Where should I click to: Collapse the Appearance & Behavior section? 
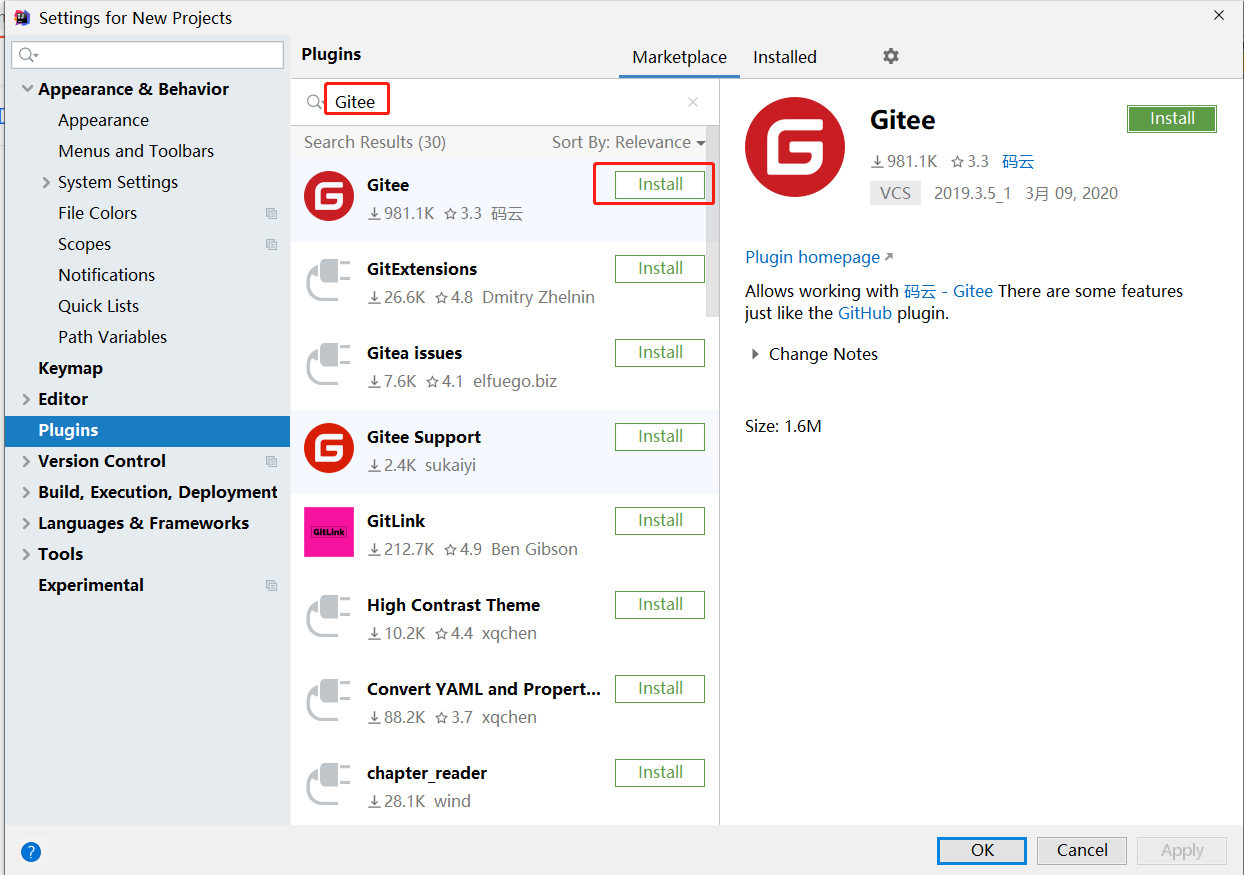pos(27,89)
